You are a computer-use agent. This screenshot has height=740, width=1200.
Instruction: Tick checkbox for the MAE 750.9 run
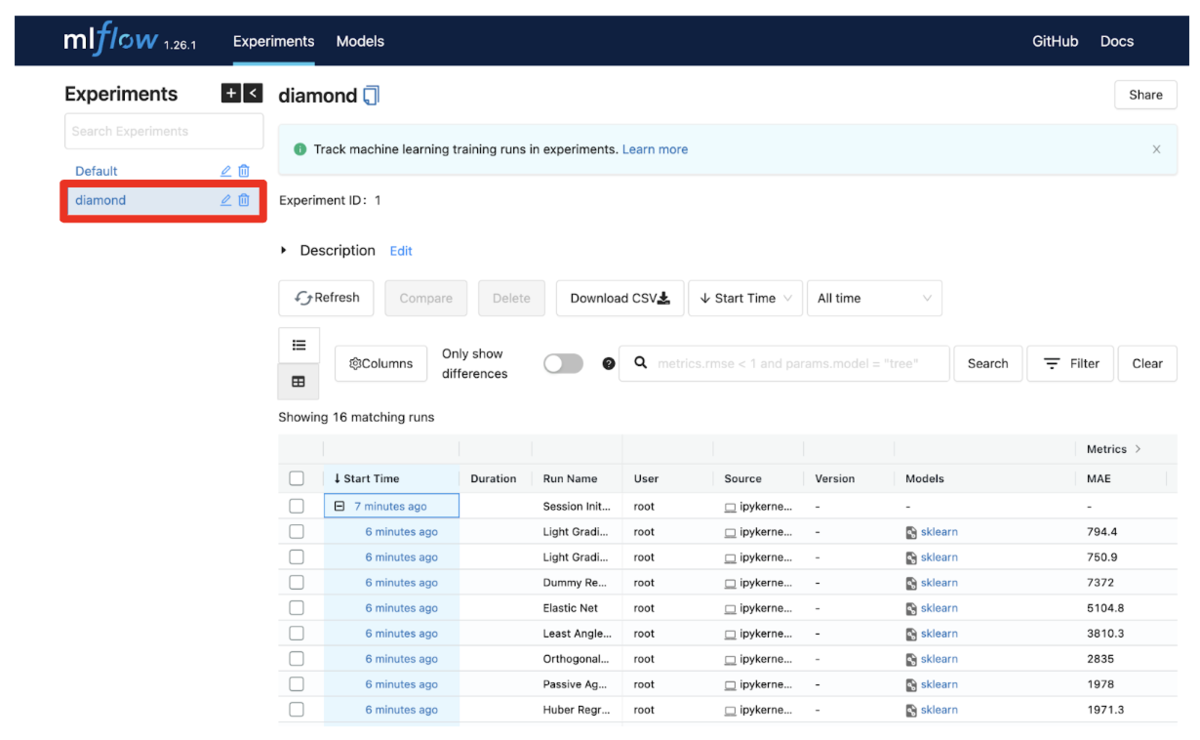296,557
